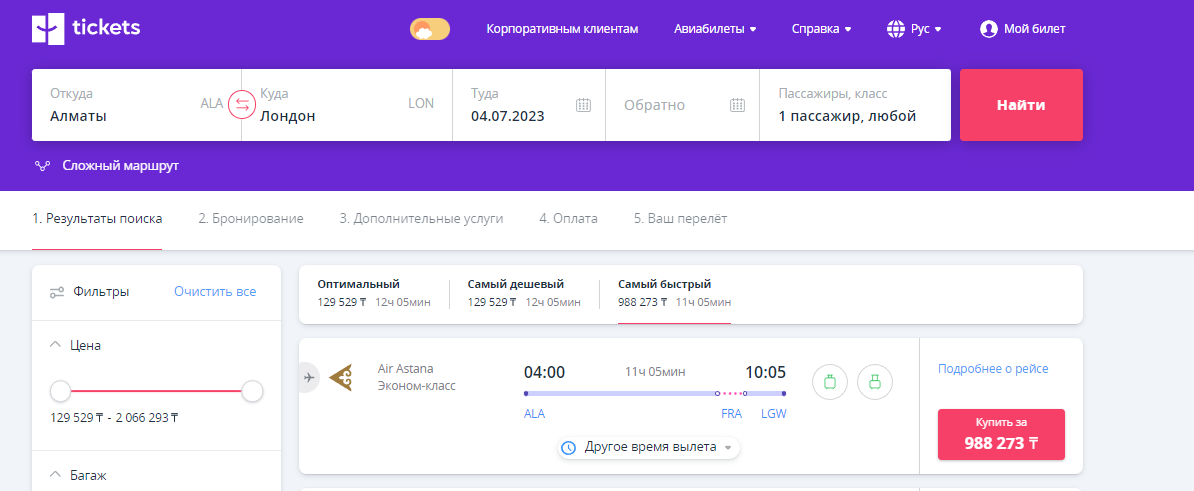
Task: Expand Другое время вылета options
Action: coord(649,447)
